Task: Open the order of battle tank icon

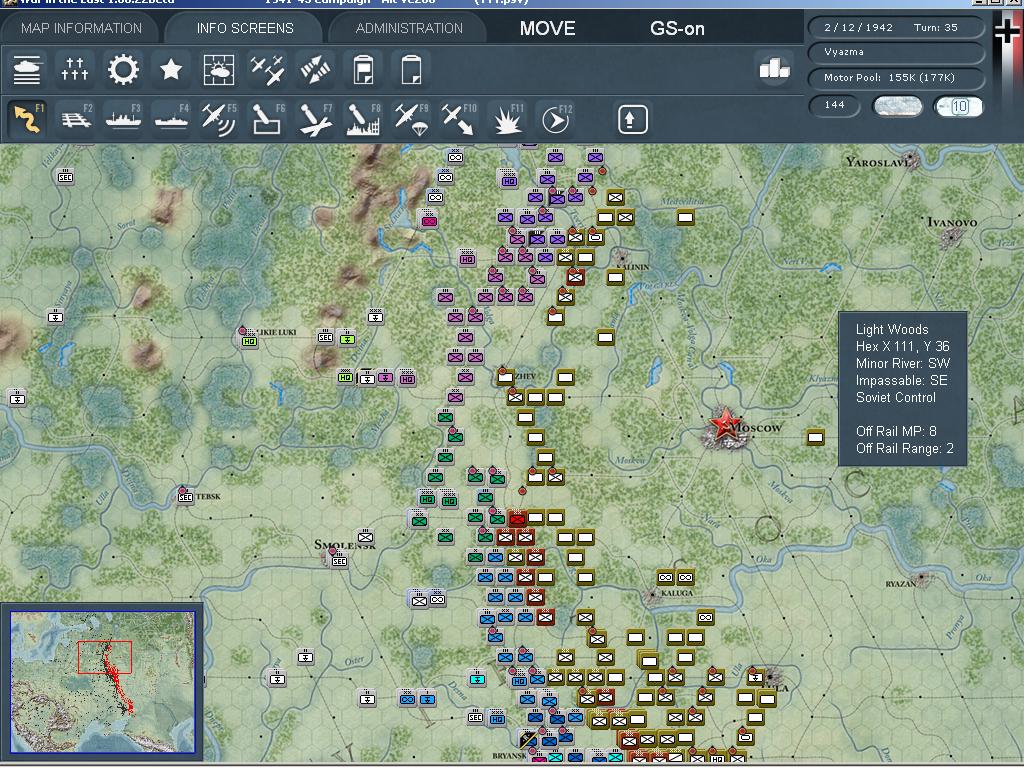Action: [x=27, y=69]
